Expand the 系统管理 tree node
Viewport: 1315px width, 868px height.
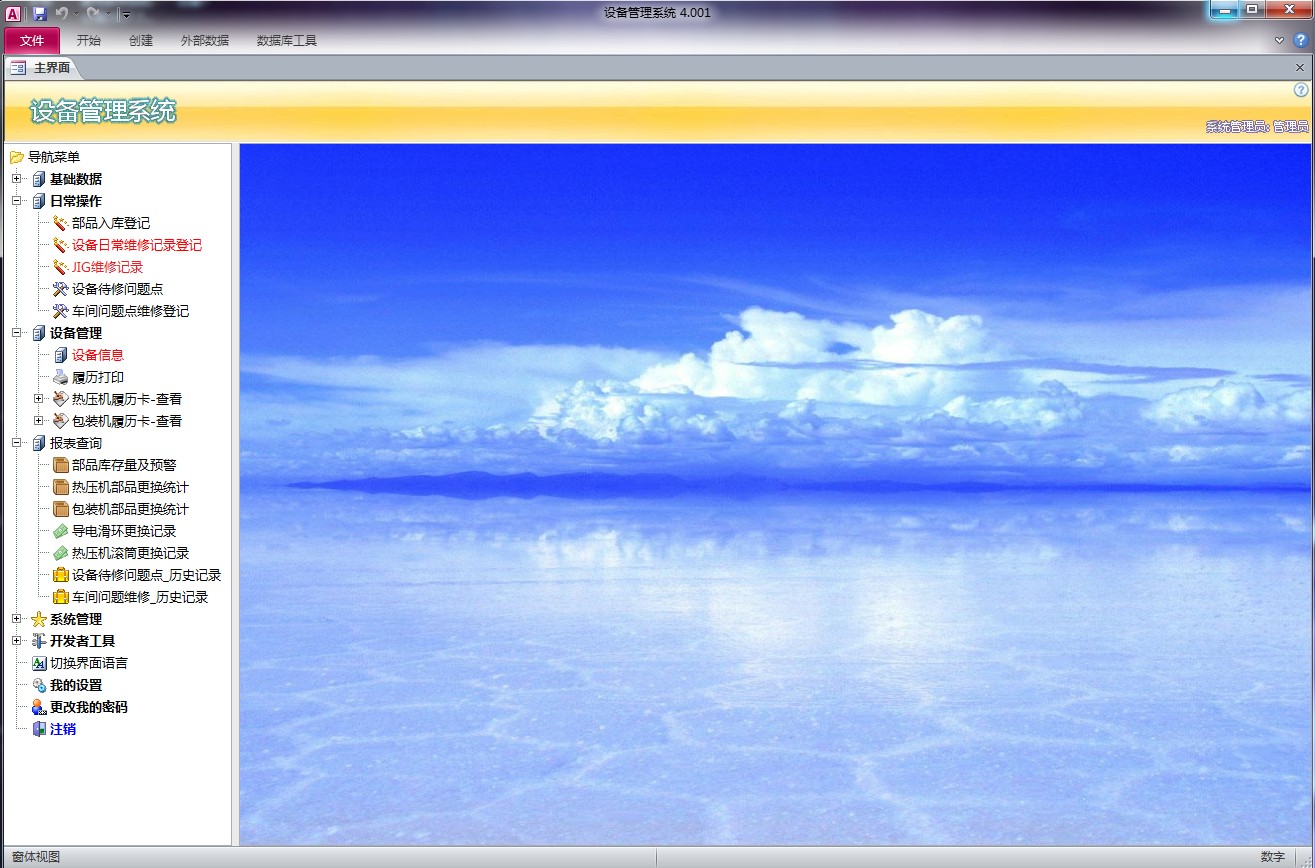coord(16,619)
